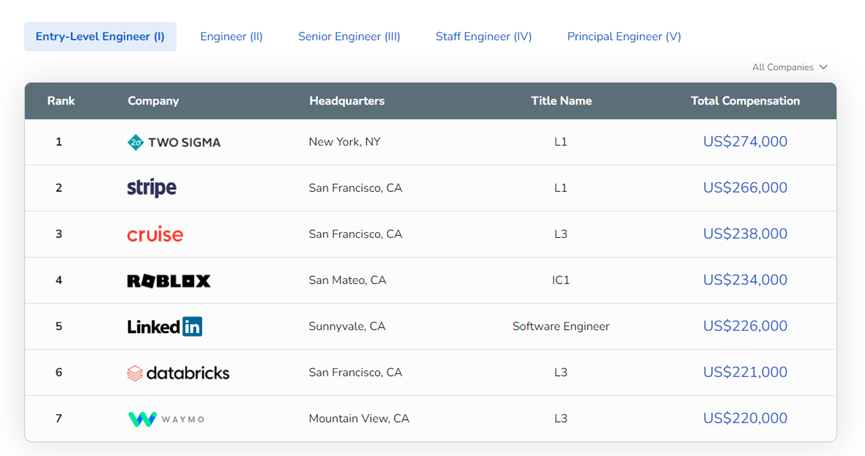This screenshot has height=456, width=865.
Task: Click the LinkedIn logo
Action: [x=165, y=326]
